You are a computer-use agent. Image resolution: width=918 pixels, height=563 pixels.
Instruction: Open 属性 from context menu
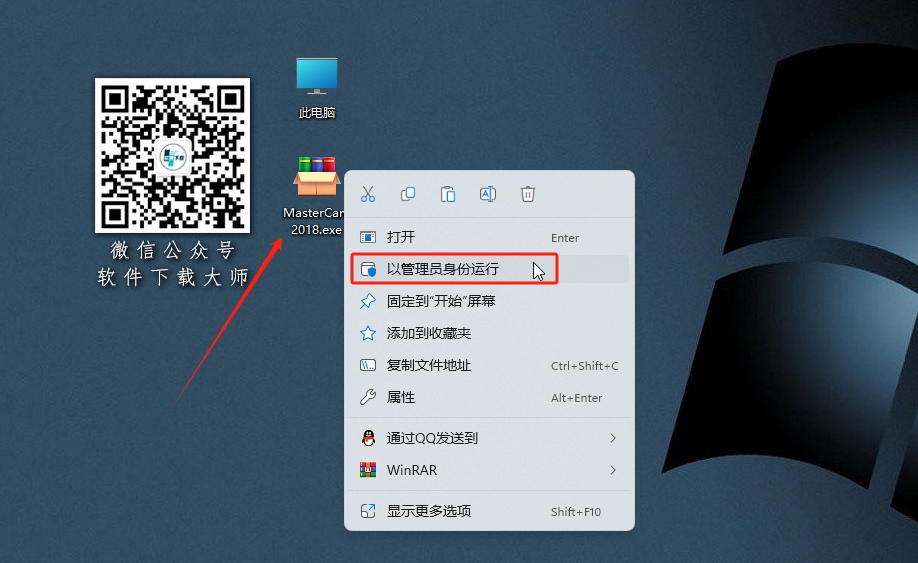tap(489, 397)
